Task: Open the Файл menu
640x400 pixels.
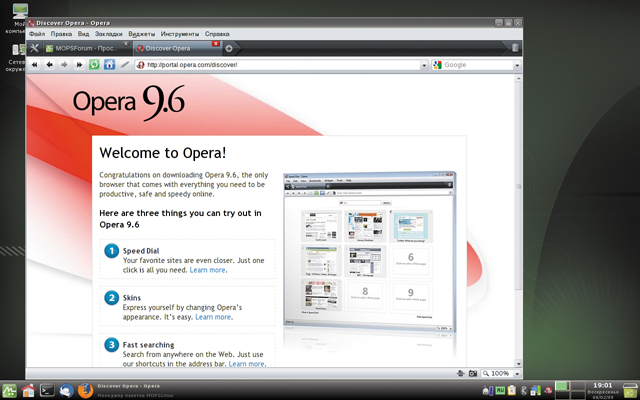Action: [37, 34]
